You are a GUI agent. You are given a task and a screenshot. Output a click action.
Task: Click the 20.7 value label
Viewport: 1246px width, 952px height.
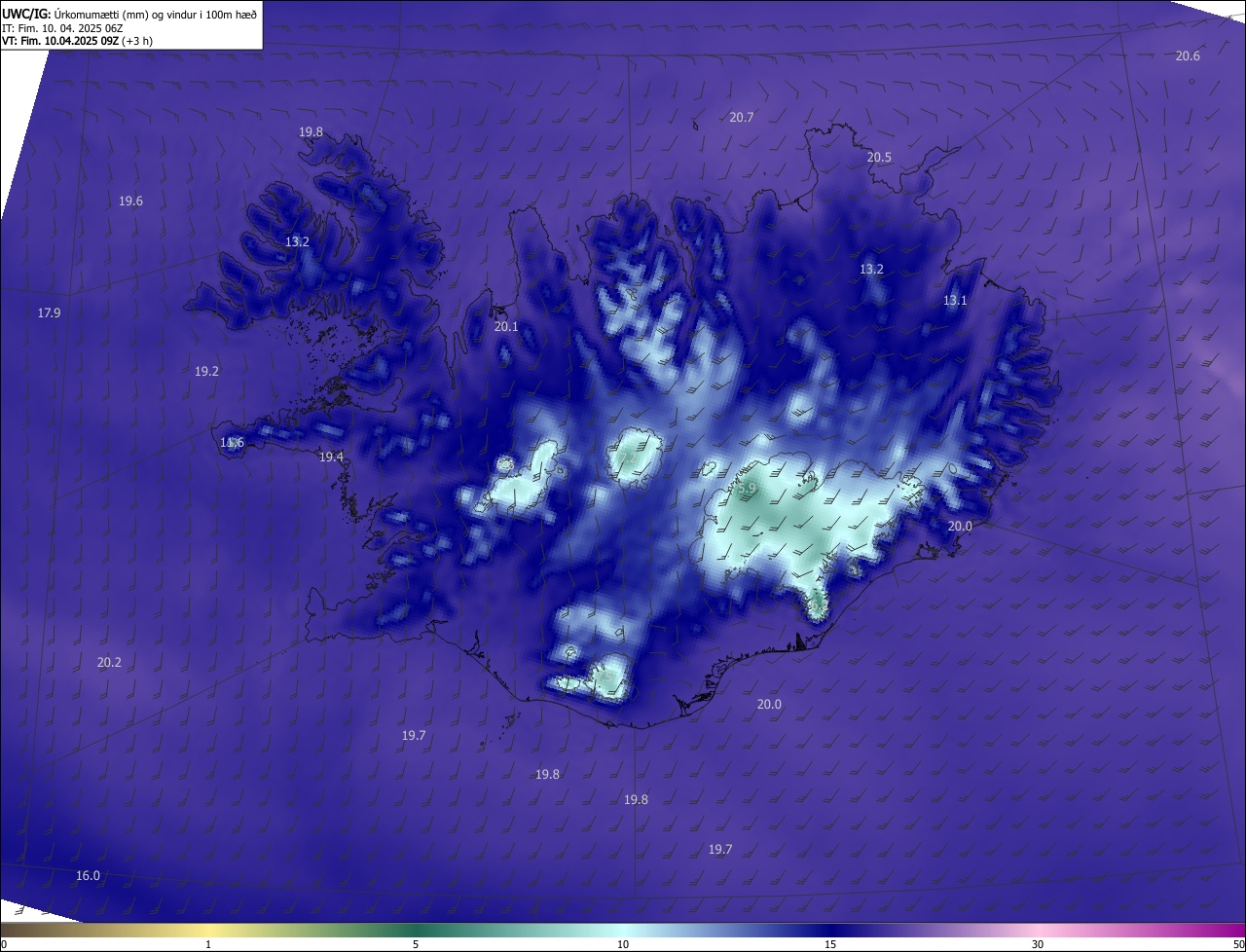click(x=742, y=117)
